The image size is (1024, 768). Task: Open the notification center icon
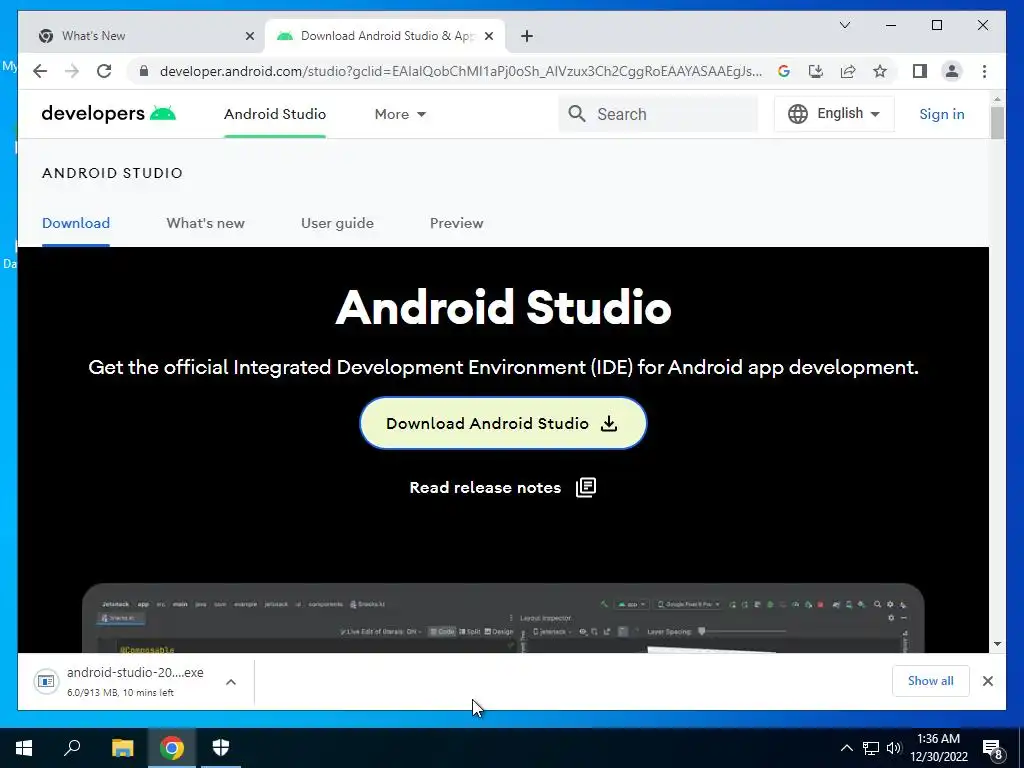pyautogui.click(x=992, y=749)
